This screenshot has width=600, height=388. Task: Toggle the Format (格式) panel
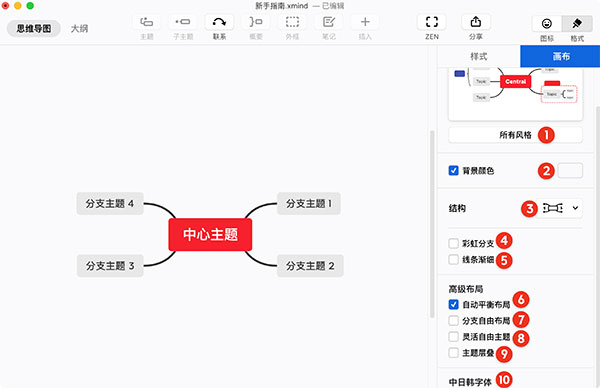(577, 24)
